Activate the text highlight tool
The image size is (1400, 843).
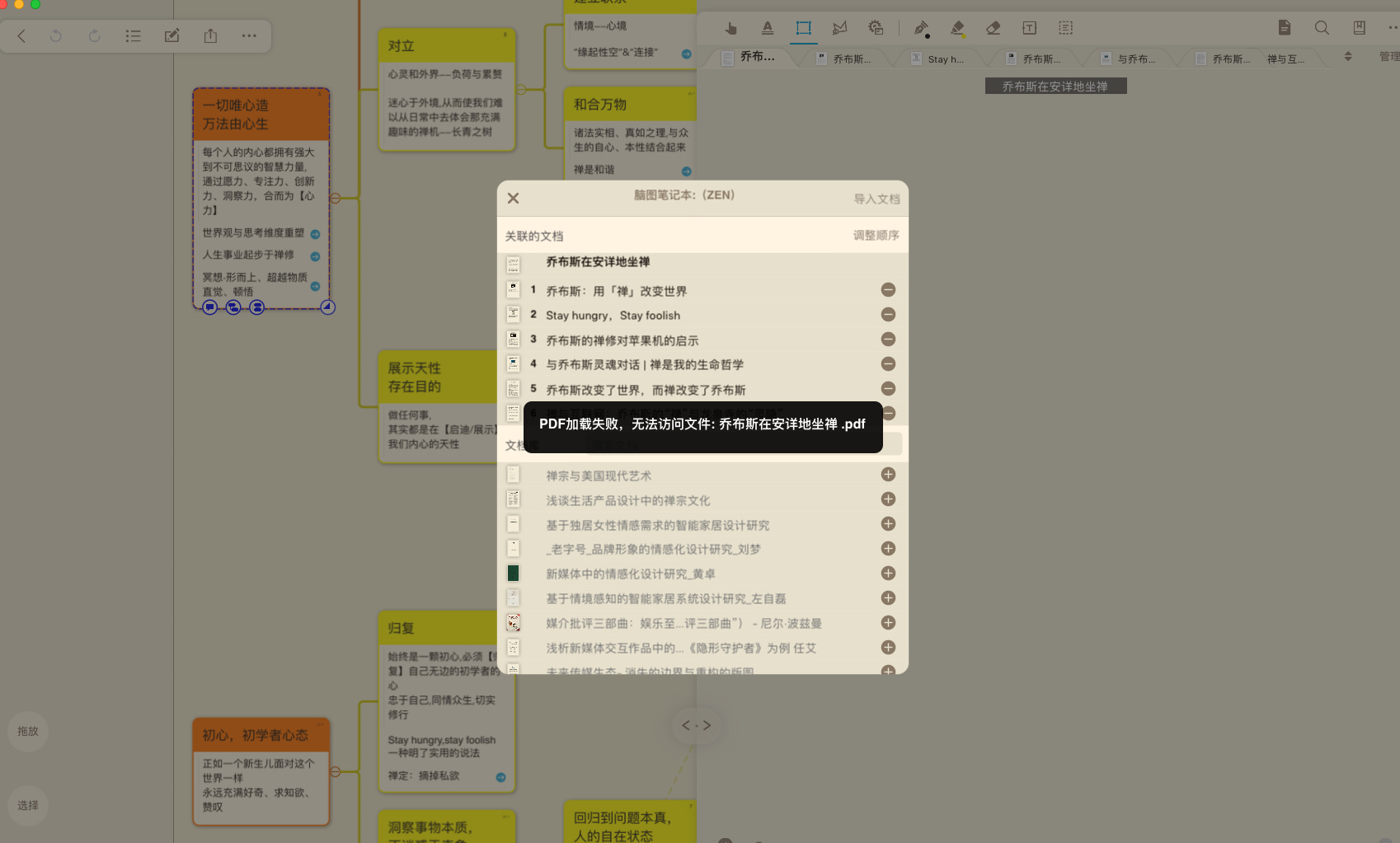pos(768,27)
